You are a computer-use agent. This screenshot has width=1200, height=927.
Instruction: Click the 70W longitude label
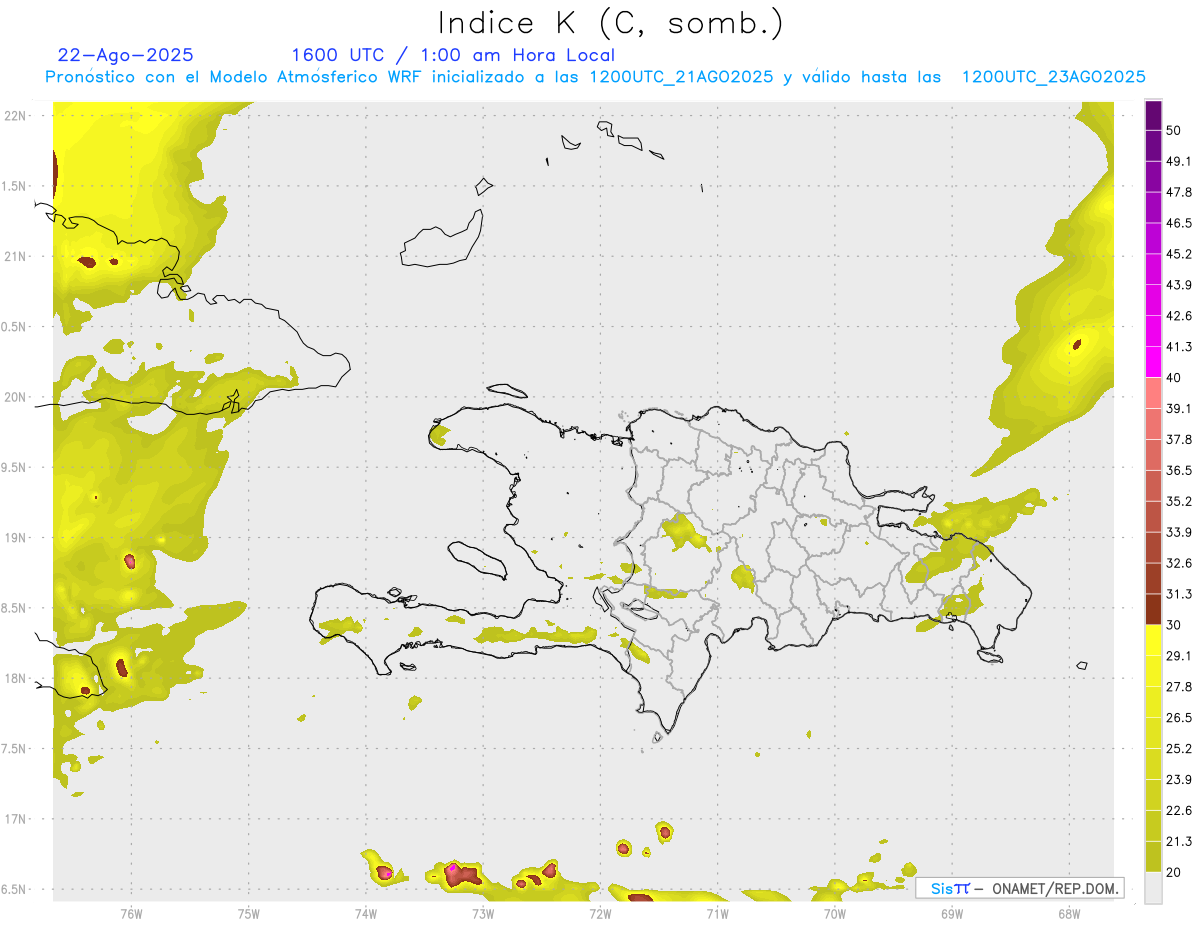835,913
